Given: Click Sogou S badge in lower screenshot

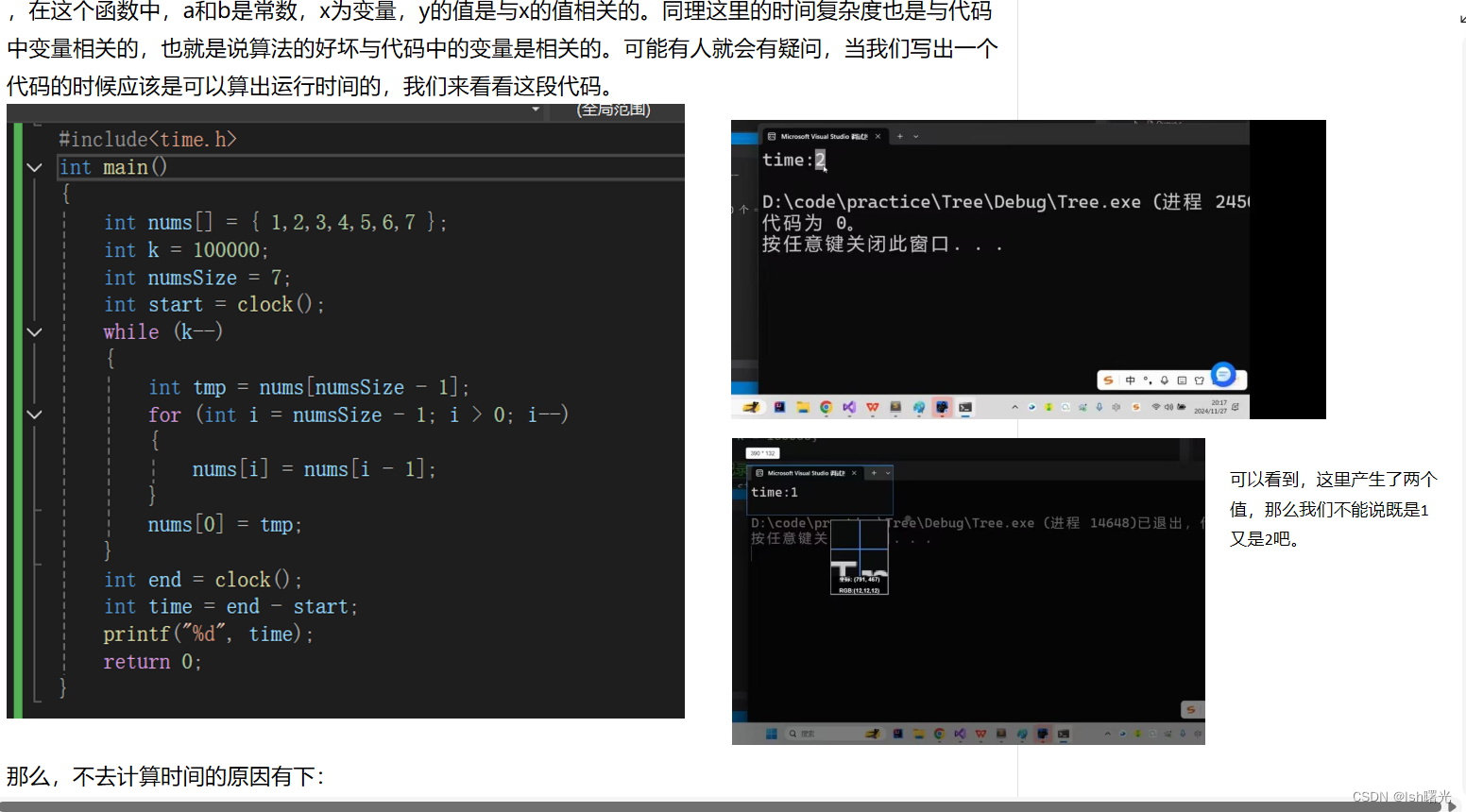Looking at the screenshot, I should click(1191, 709).
